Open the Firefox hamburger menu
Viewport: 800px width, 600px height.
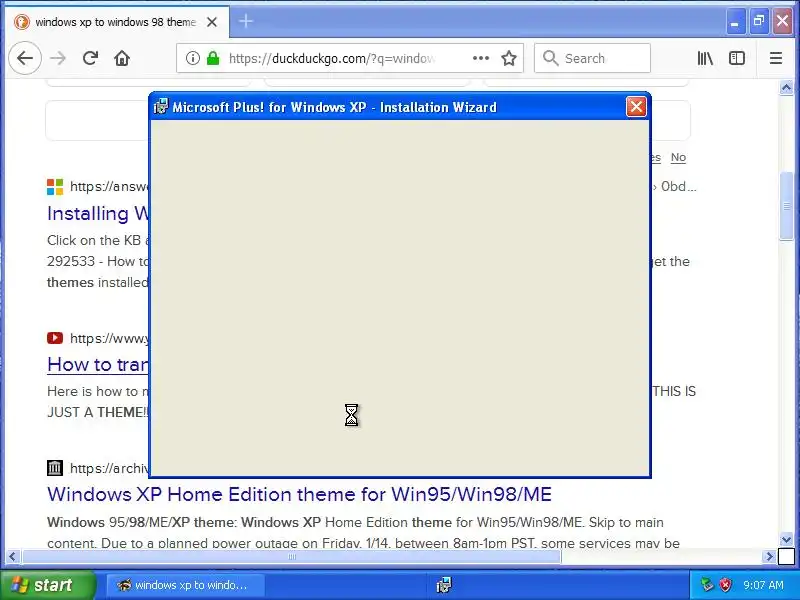click(x=776, y=58)
